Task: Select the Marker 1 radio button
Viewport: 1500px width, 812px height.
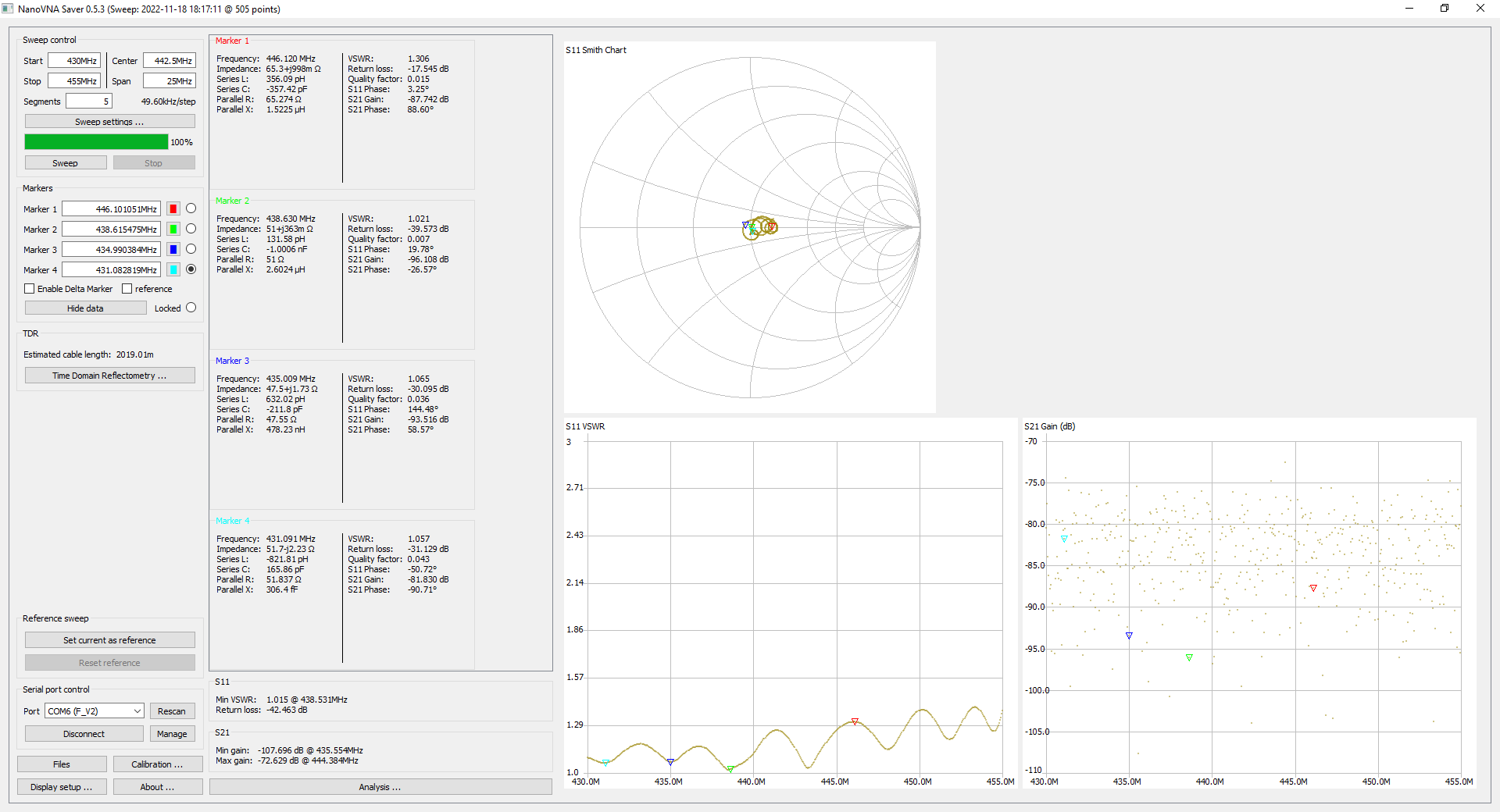Action: (191, 208)
